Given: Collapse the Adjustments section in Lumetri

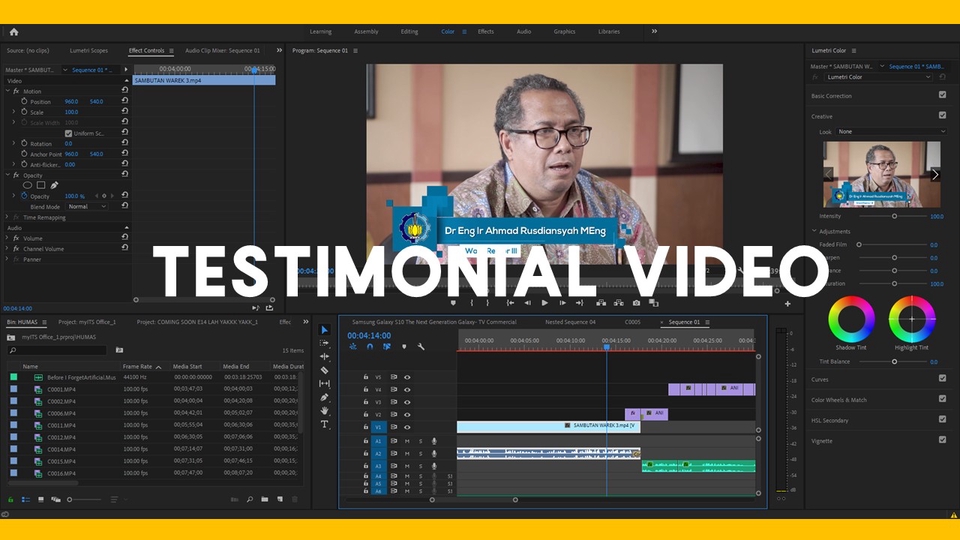Looking at the screenshot, I should coord(814,231).
